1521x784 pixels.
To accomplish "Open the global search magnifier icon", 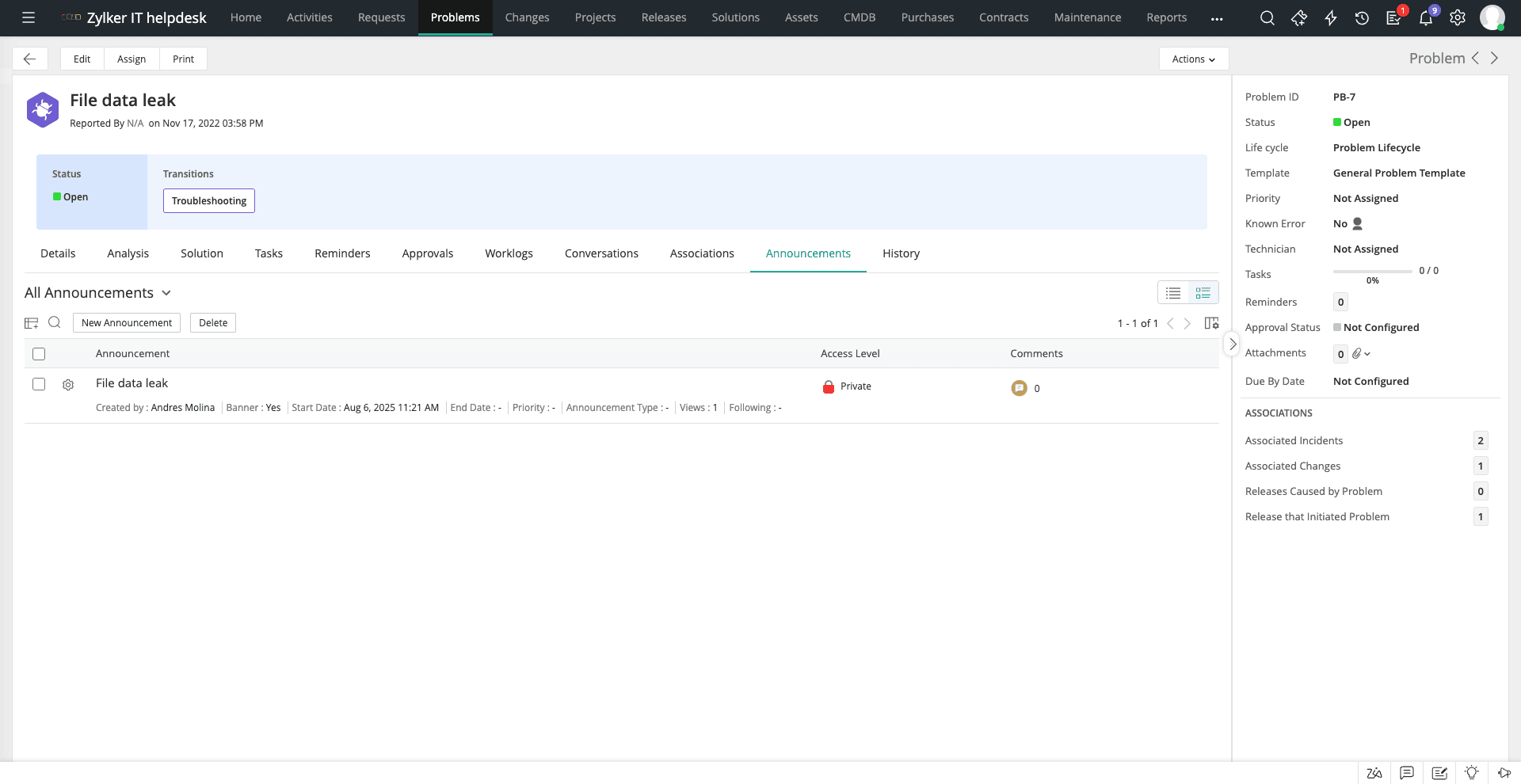I will click(1267, 17).
